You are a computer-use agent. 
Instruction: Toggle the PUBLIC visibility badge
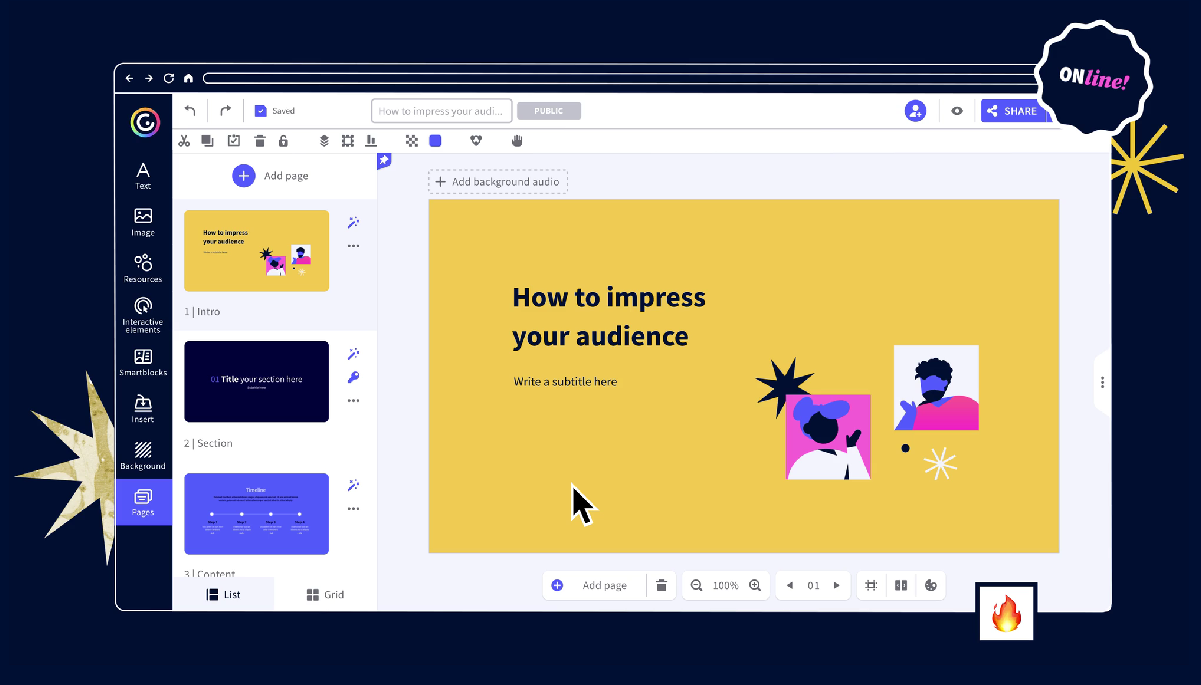coord(548,110)
